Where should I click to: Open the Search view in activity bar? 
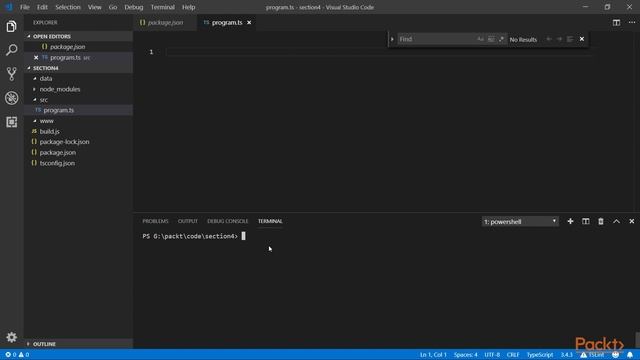tap(11, 50)
